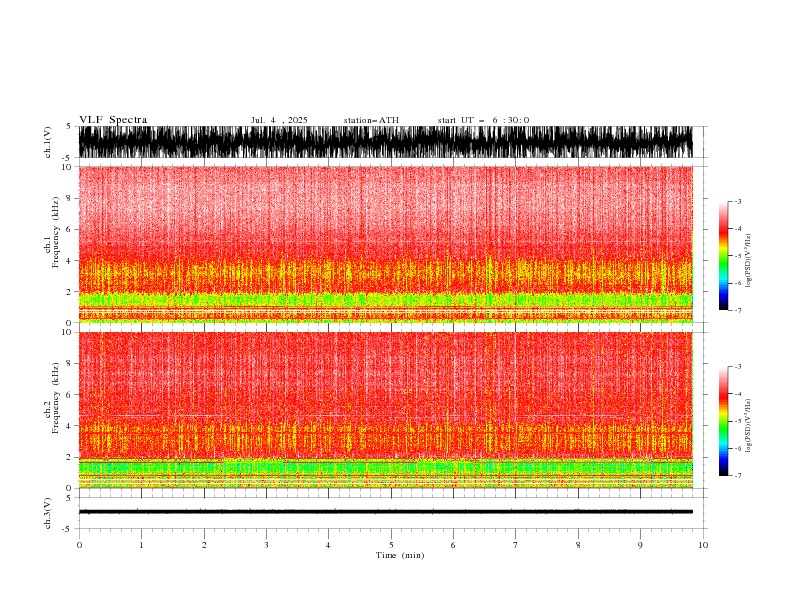The height and width of the screenshot is (612, 792).
Task: Click the '8' kHz tick on ch.1 axis
Action: click(69, 198)
